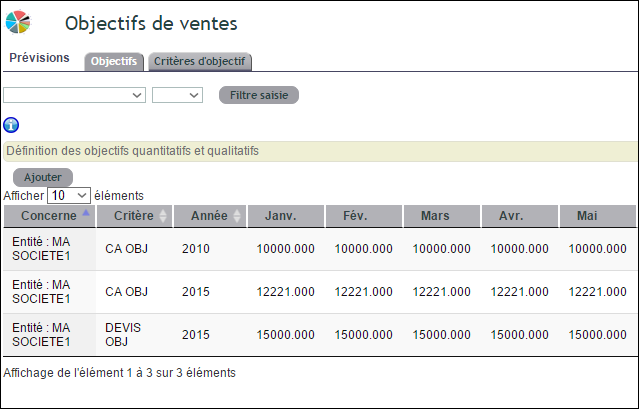The height and width of the screenshot is (409, 639).
Task: Click the Affichage de l'élément status text
Action: point(119,373)
